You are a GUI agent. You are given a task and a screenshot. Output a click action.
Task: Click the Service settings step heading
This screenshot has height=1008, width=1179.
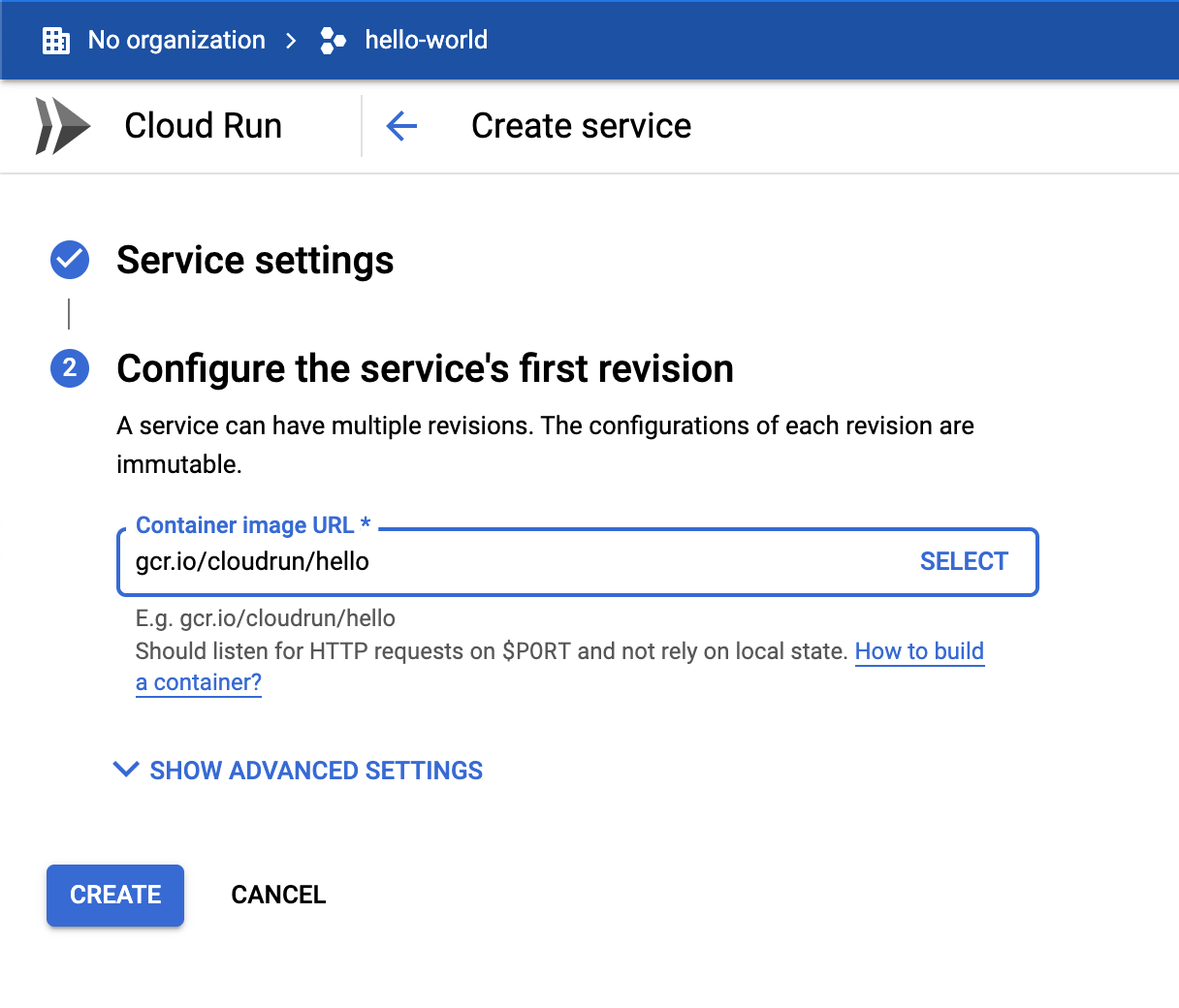[255, 260]
